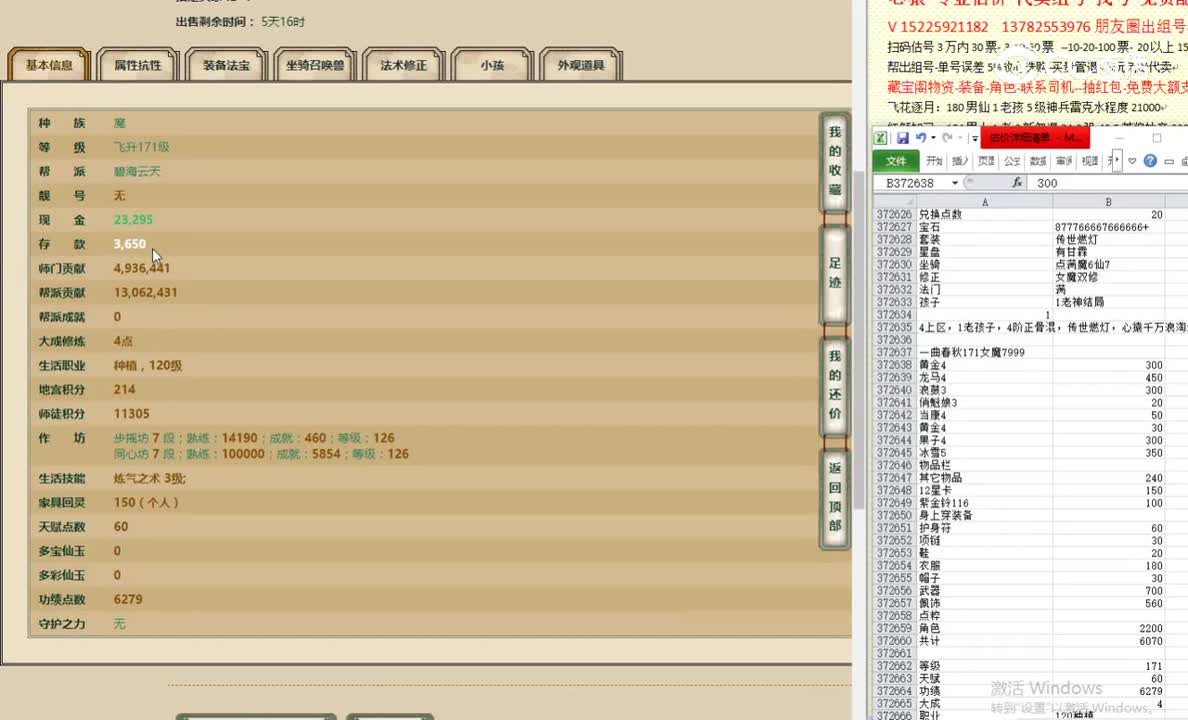Open the Customize Quick Access Toolbar dropdown

coord(975,137)
